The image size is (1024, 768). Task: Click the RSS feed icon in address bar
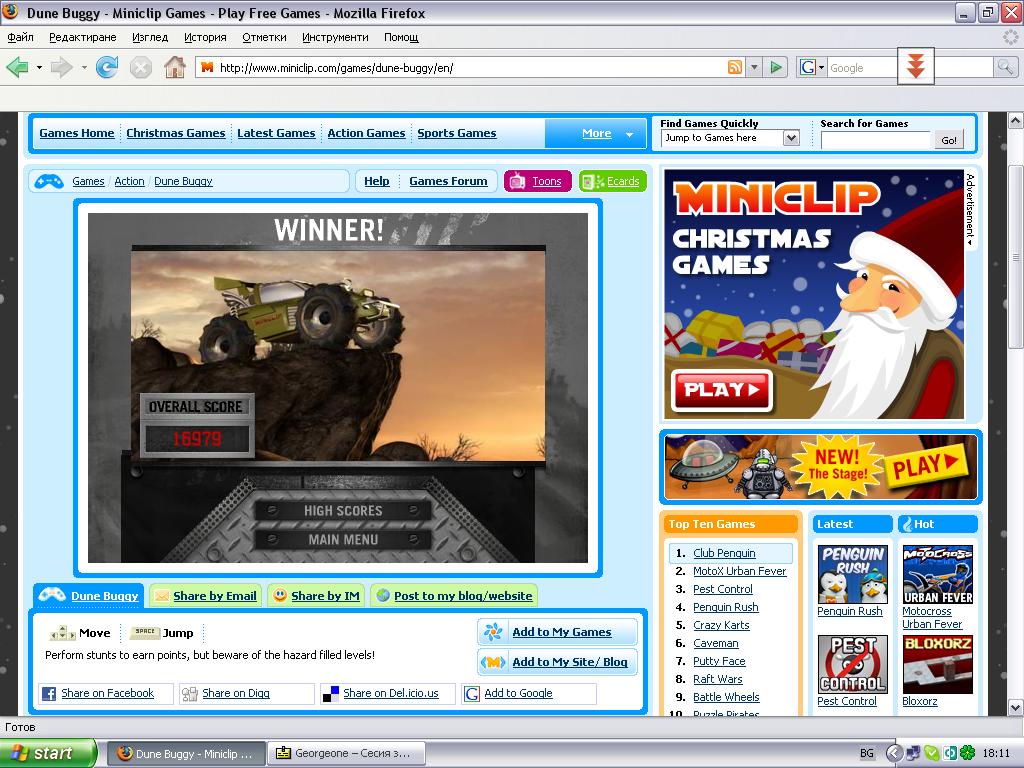(x=735, y=67)
